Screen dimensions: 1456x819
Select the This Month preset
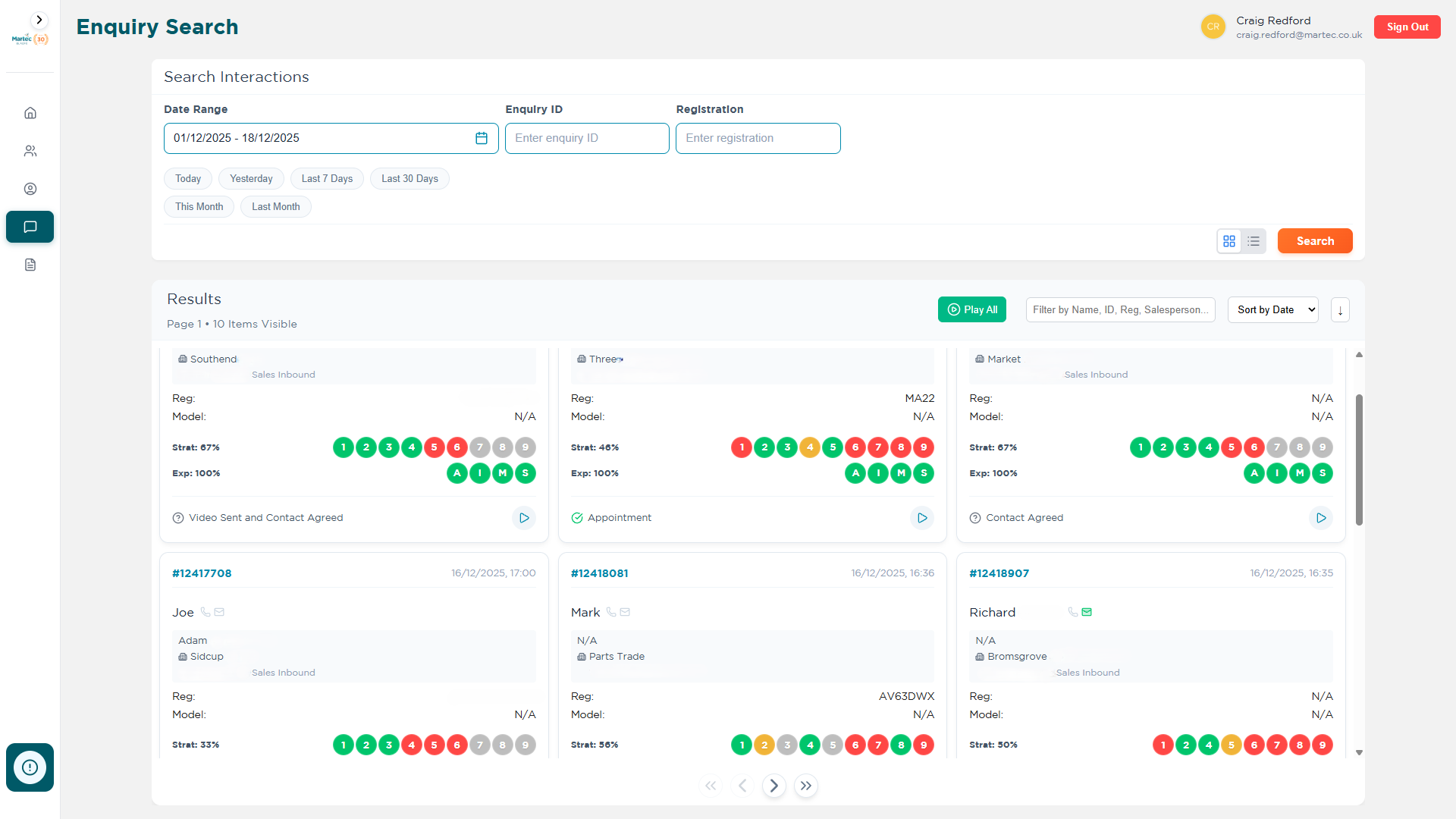[199, 207]
